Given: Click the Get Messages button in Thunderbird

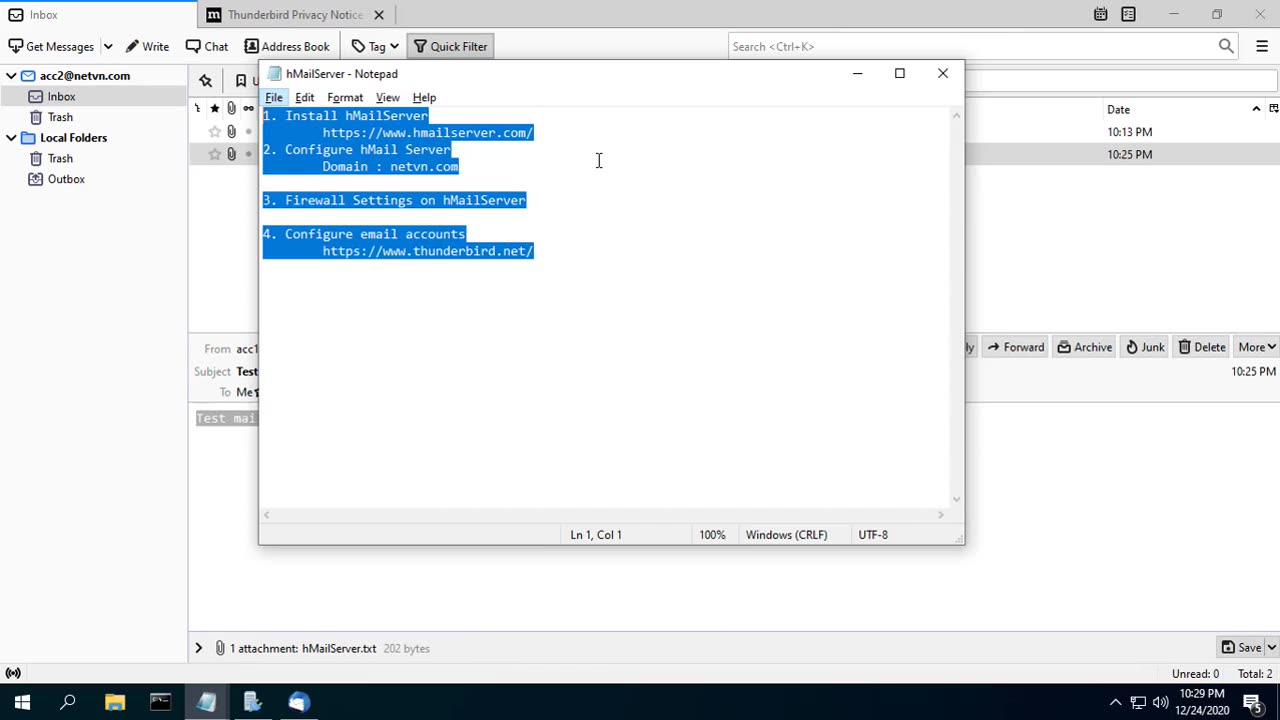Looking at the screenshot, I should [x=51, y=46].
